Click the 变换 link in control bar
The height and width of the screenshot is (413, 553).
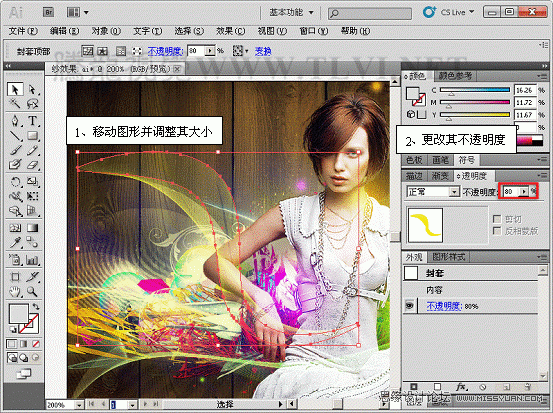tap(263, 51)
